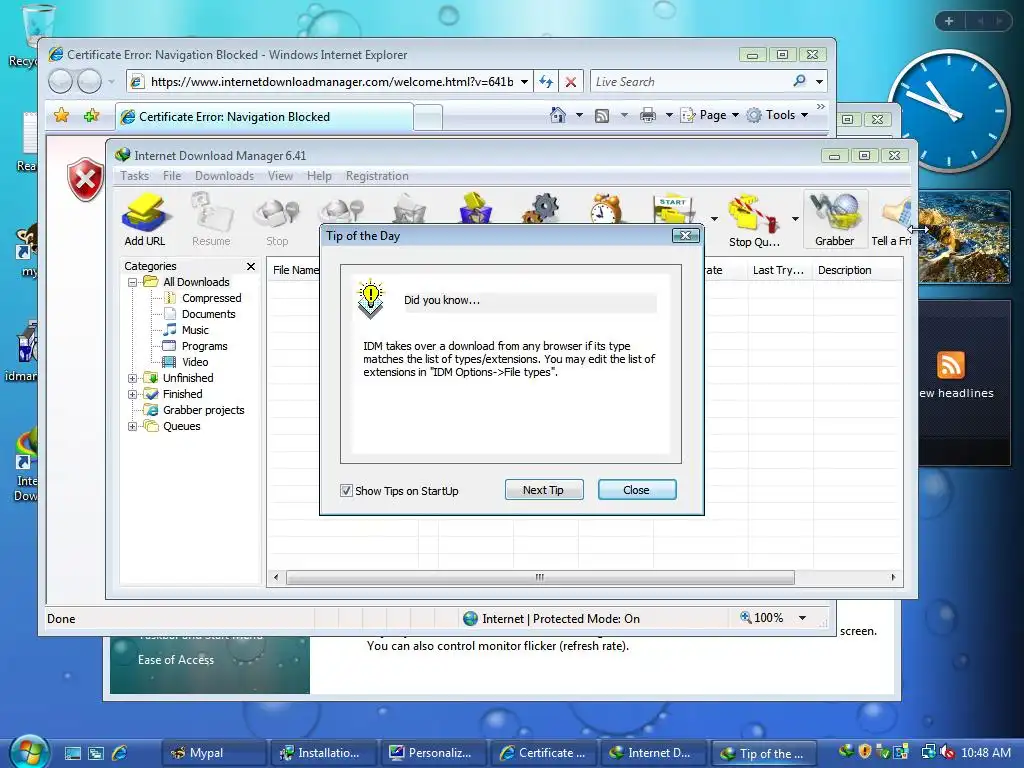The width and height of the screenshot is (1024, 768).
Task: Click the Show Desktop quick launch icon
Action: tap(72, 753)
